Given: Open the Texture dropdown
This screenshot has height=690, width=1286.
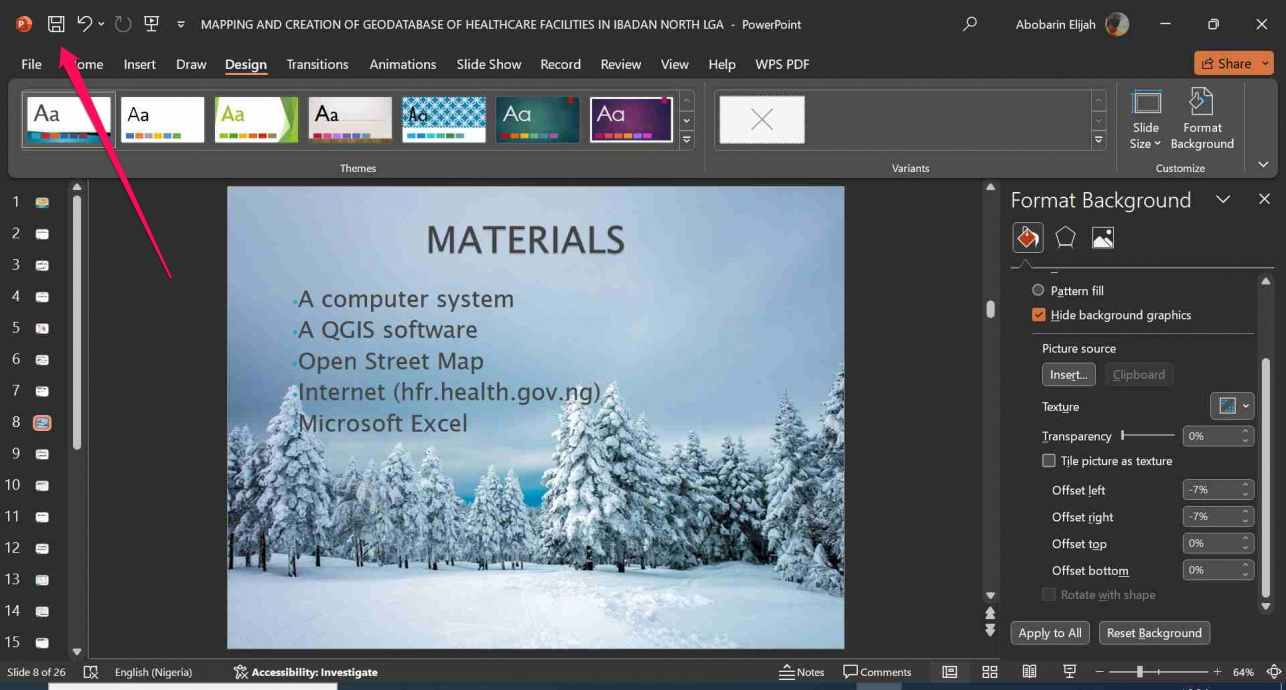Looking at the screenshot, I should coord(1231,406).
